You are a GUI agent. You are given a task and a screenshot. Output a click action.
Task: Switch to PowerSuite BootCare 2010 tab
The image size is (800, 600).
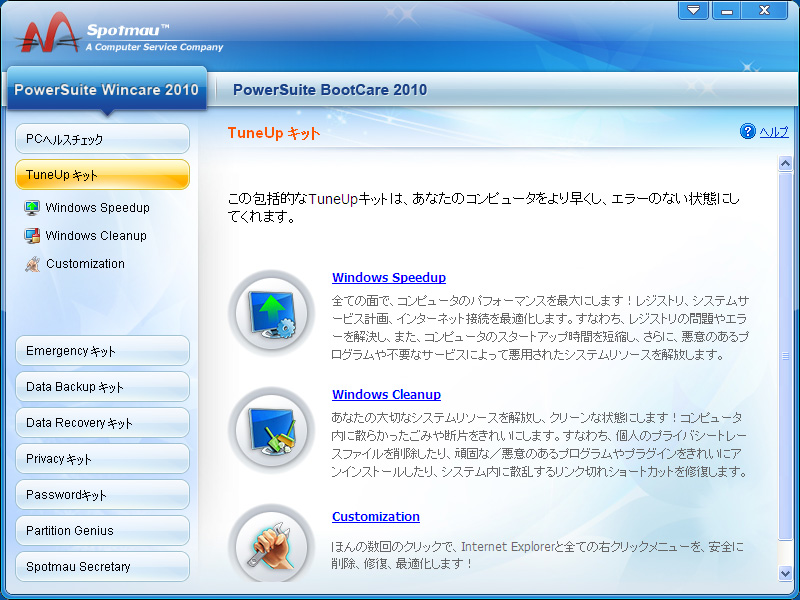[x=330, y=90]
